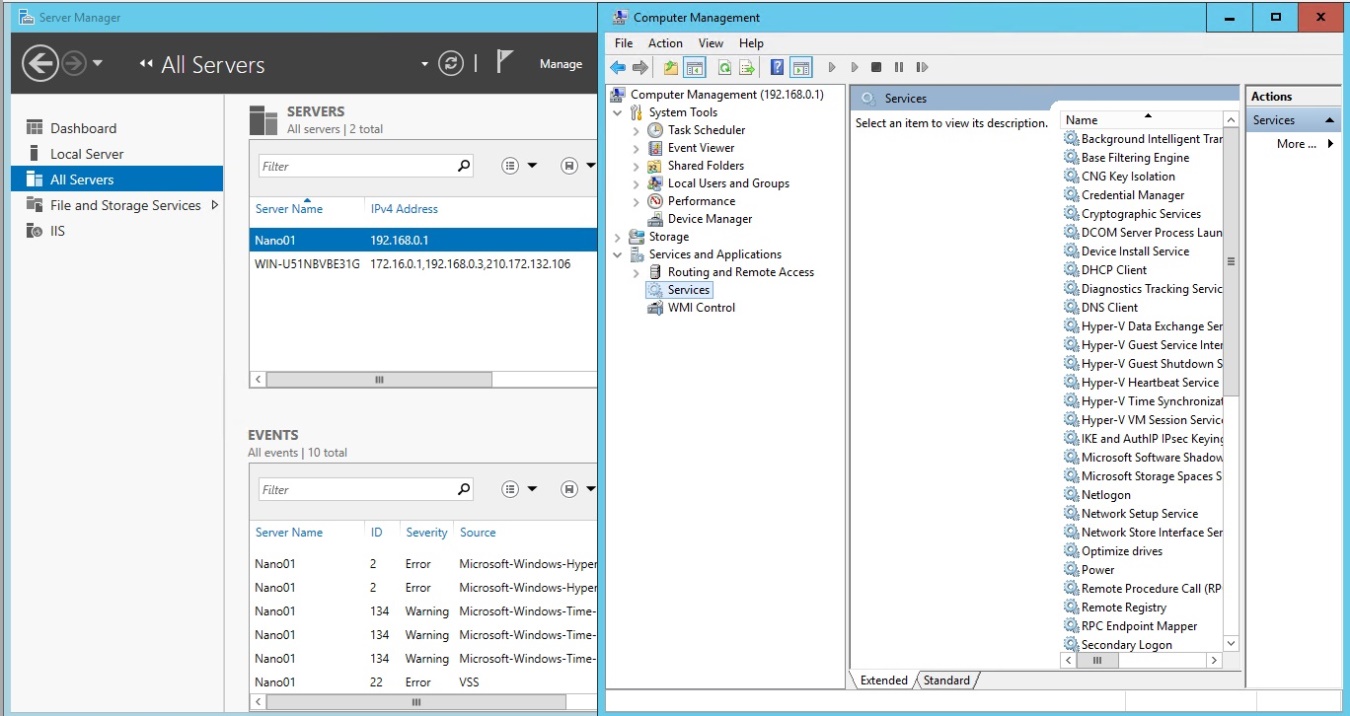The image size is (1350, 716).
Task: Expand the Task Scheduler node
Action: 636,130
